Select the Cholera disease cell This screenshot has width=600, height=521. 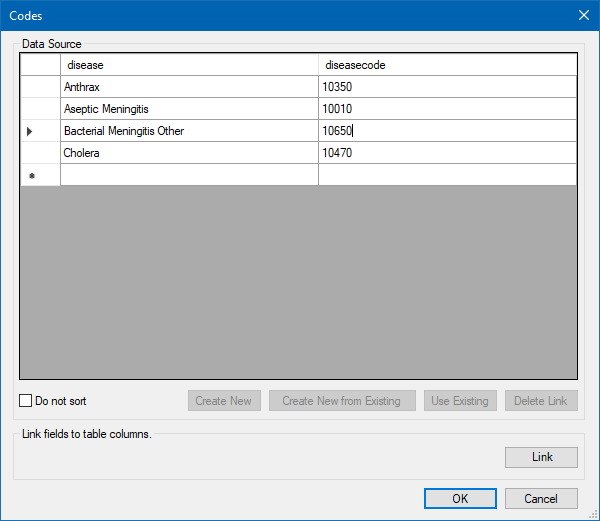click(189, 153)
